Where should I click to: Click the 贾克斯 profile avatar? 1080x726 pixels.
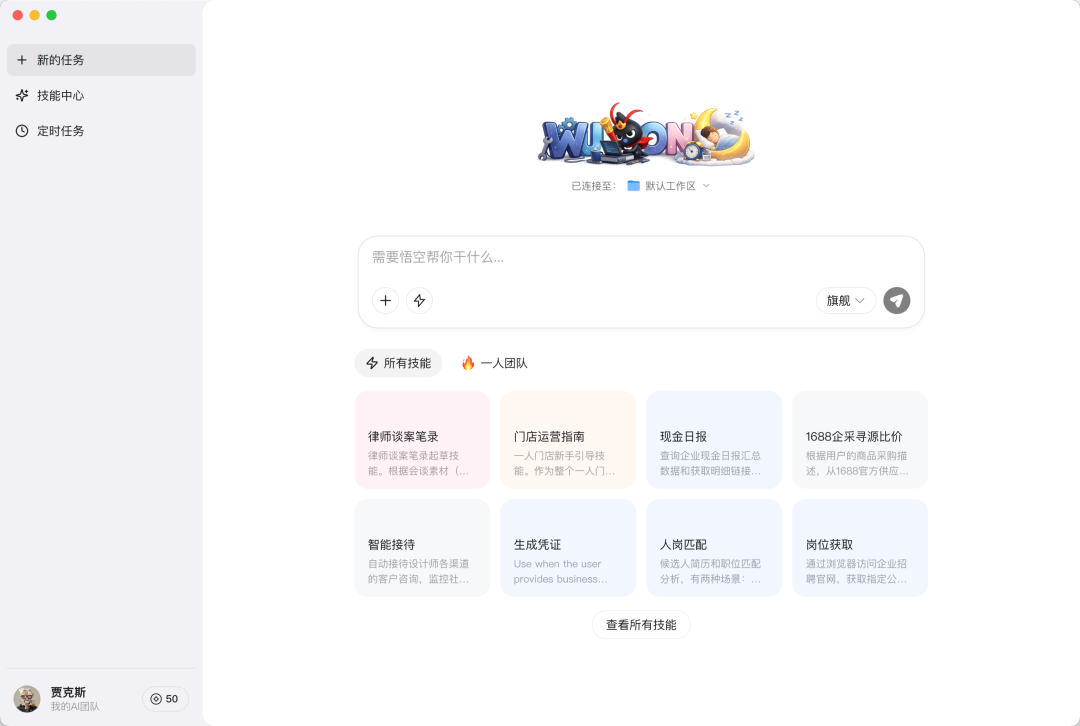[26, 699]
